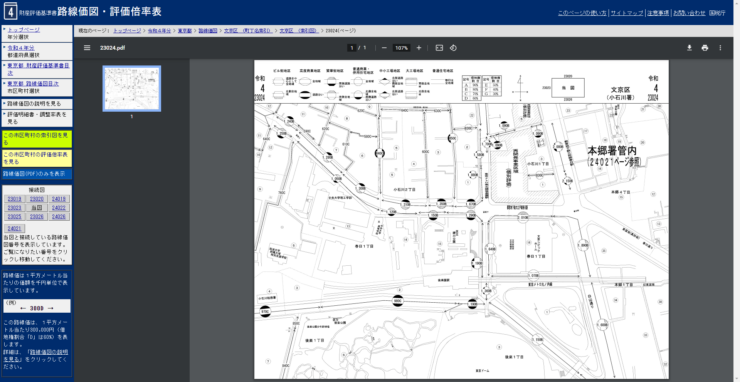Open 注意事項 header link
Screen dimensions: 740x382
click(x=657, y=13)
